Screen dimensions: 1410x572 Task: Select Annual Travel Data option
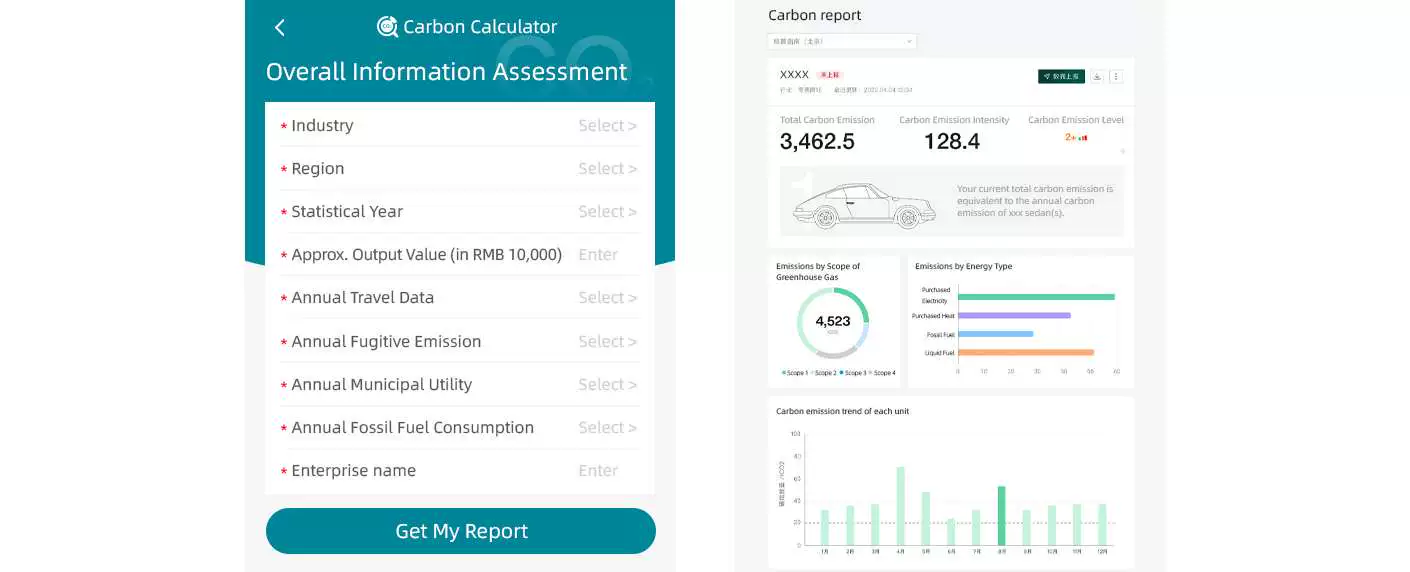coord(460,298)
